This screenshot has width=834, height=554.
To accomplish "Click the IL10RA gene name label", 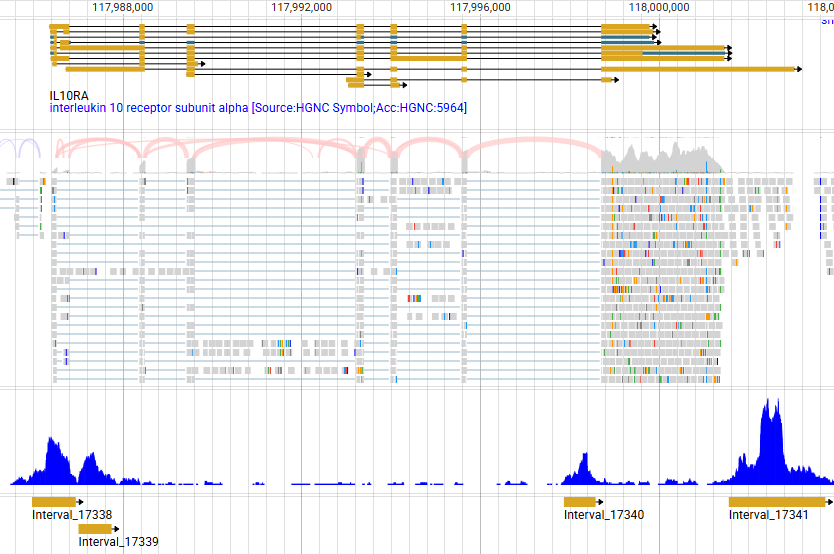I will [x=69, y=95].
